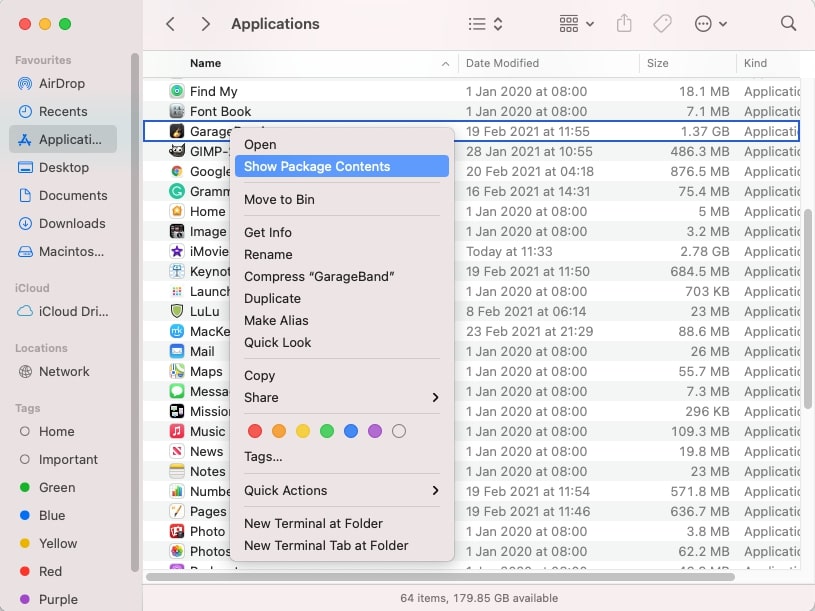Open Recents in the sidebar

pos(62,112)
